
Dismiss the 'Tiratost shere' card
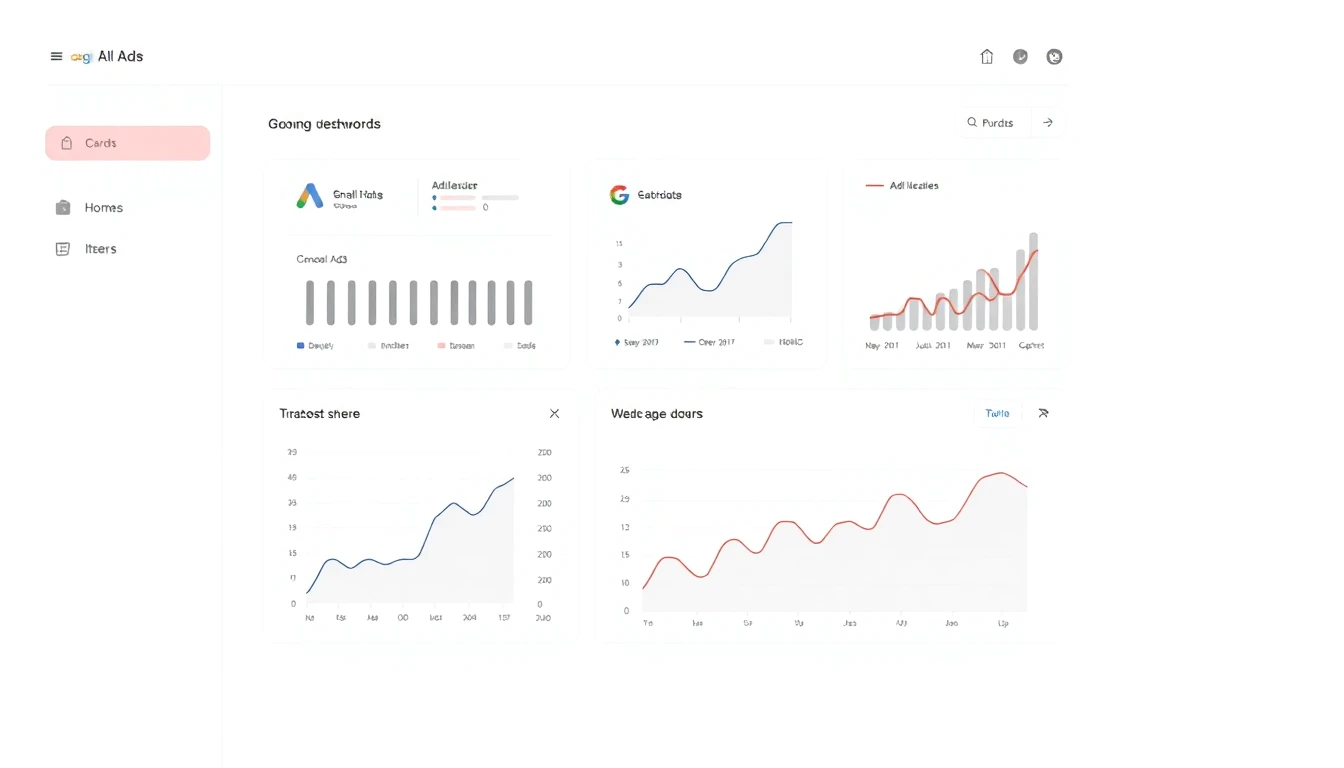pyautogui.click(x=555, y=412)
